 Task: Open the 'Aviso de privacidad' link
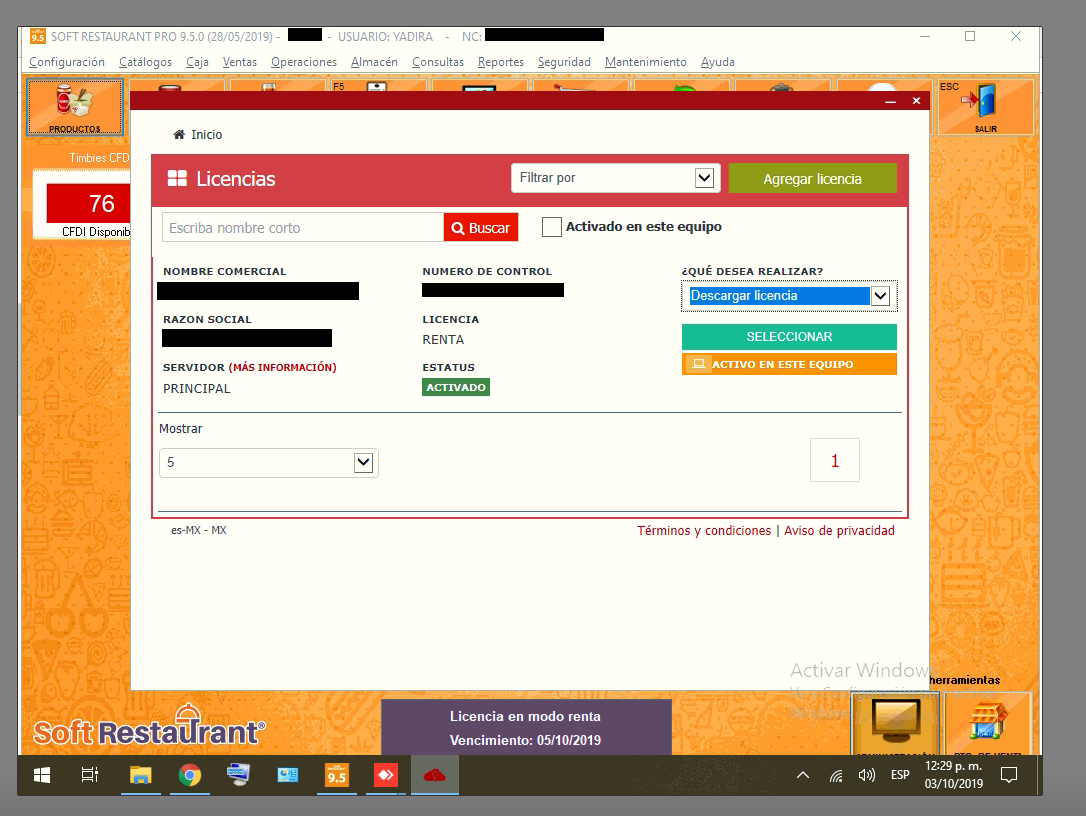point(839,531)
